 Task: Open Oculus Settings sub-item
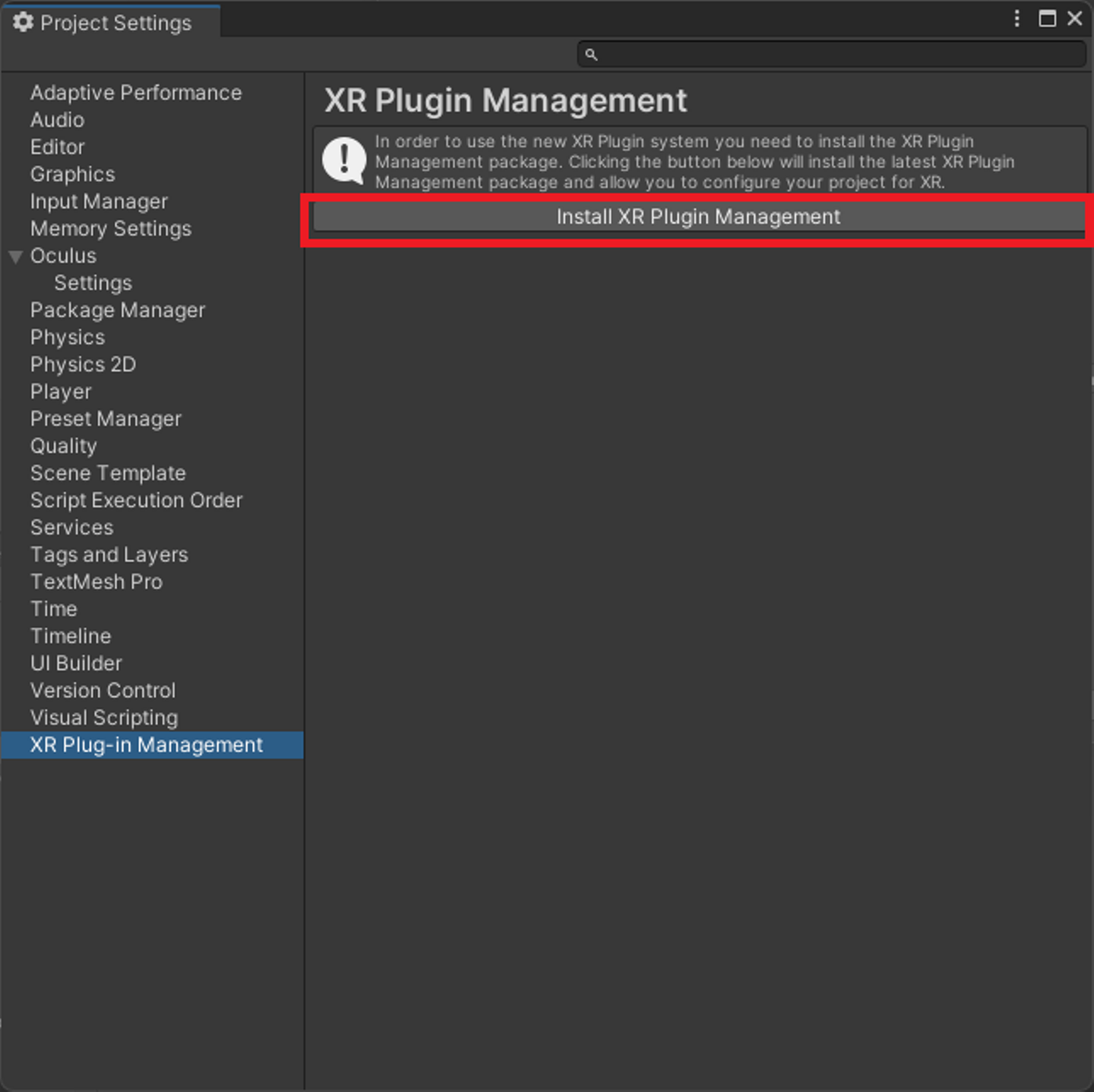click(93, 283)
